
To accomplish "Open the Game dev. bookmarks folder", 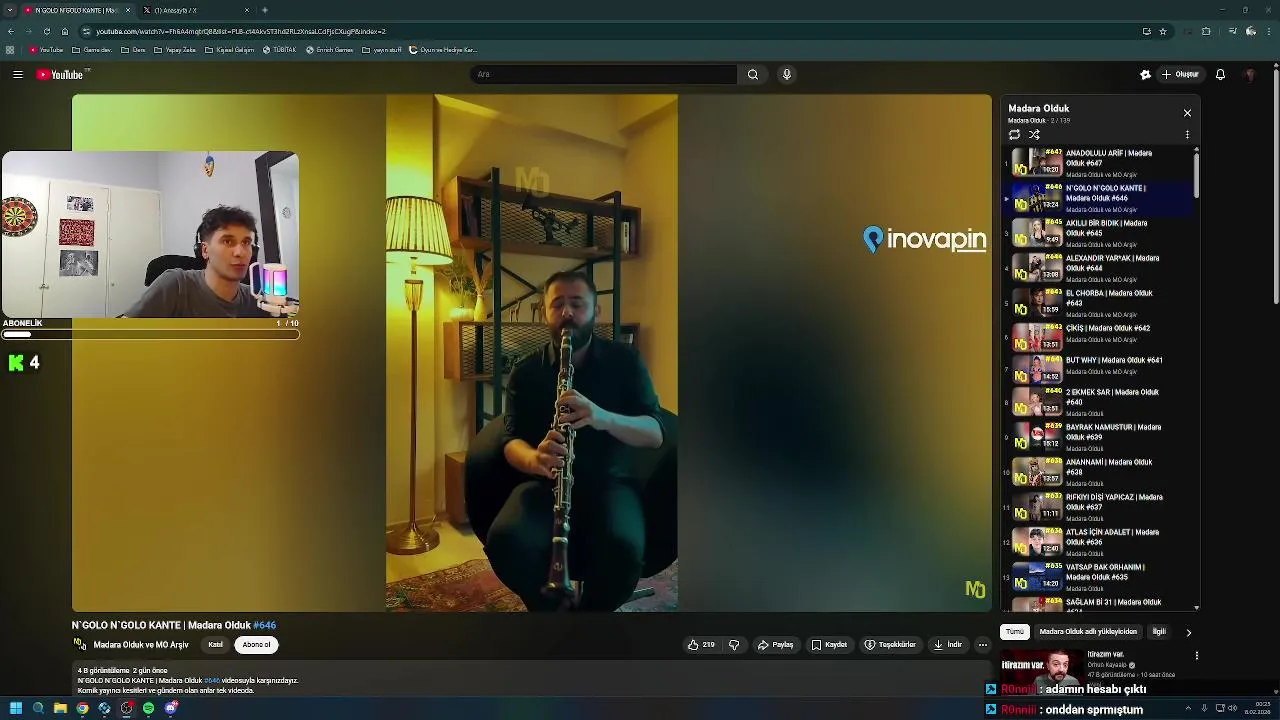I will (x=92, y=50).
